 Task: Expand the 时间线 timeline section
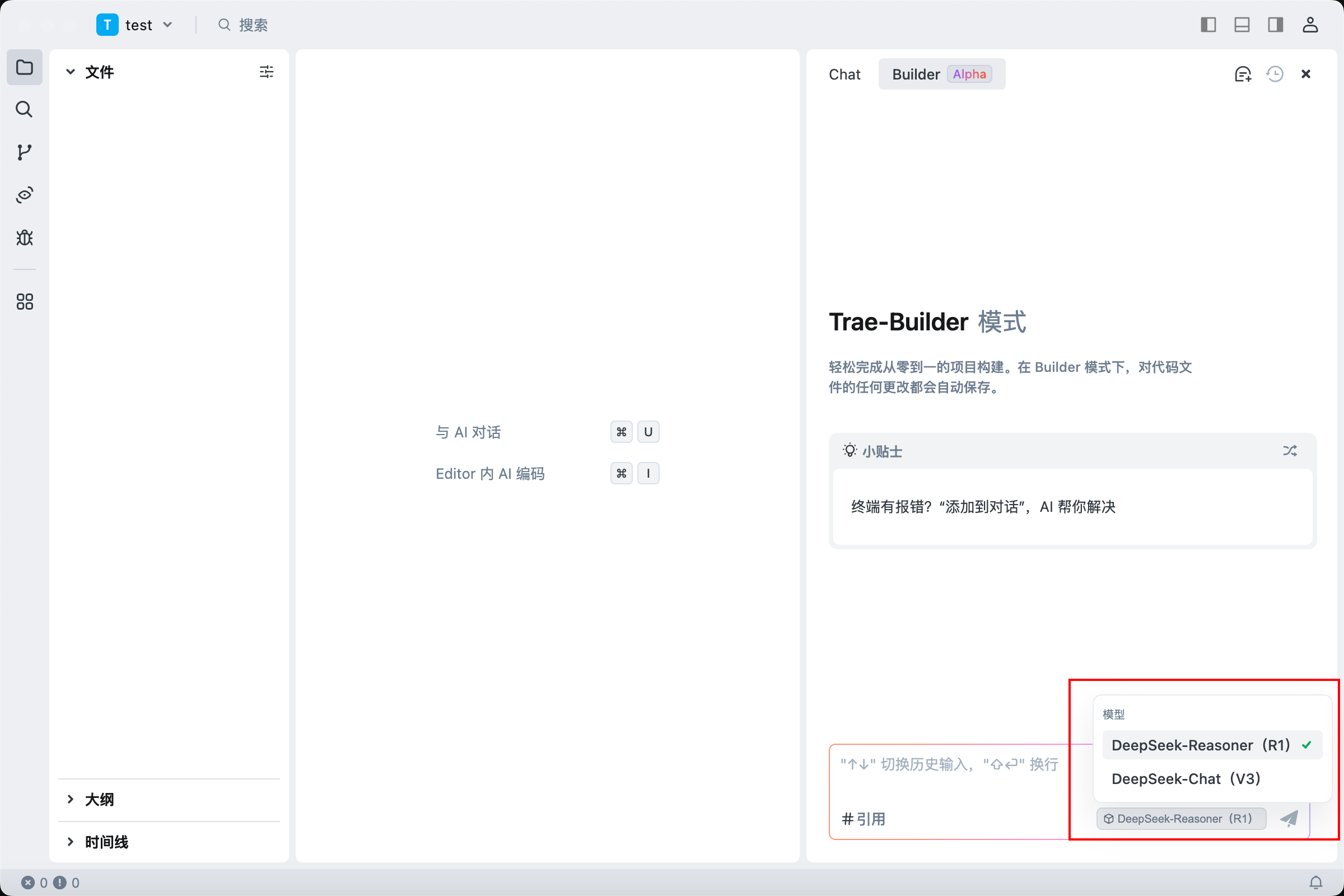coord(106,842)
